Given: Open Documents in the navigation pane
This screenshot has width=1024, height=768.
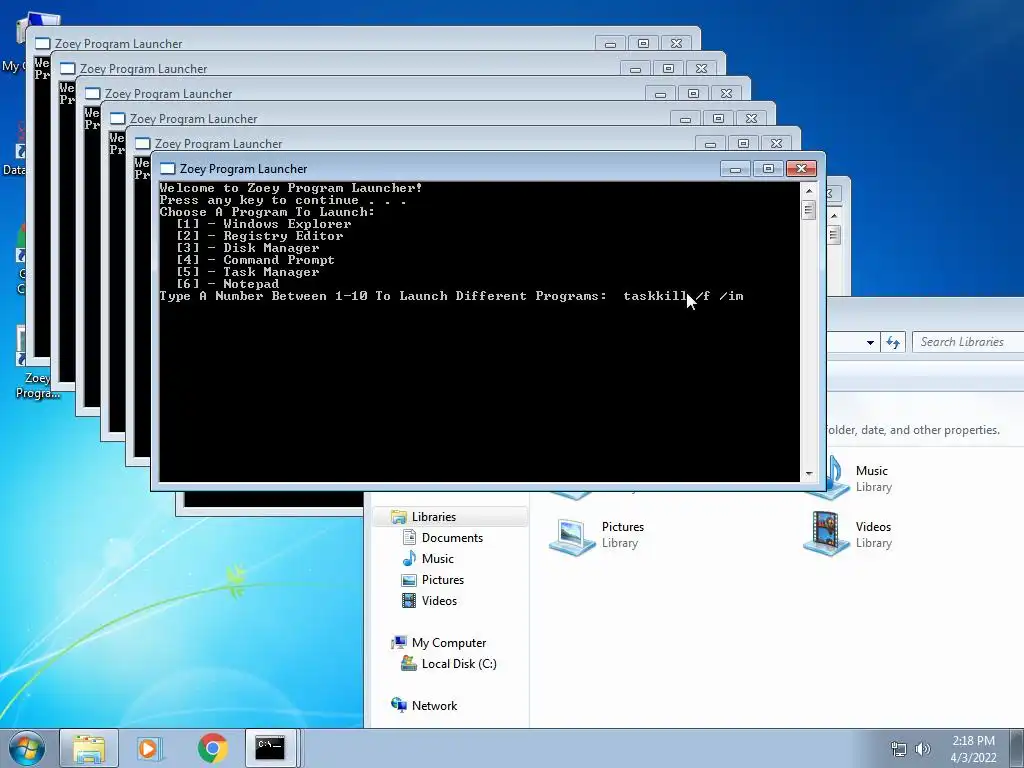Looking at the screenshot, I should [452, 537].
